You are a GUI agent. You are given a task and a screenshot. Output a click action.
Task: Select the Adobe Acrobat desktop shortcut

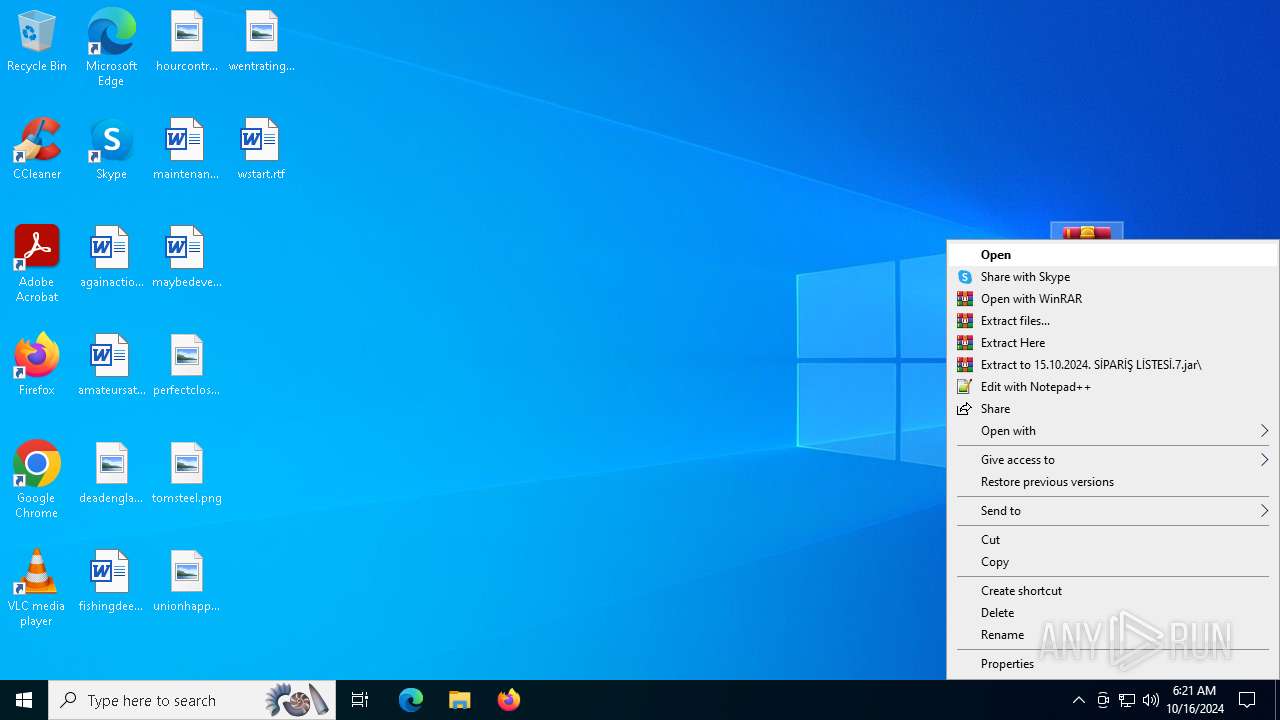[x=37, y=263]
